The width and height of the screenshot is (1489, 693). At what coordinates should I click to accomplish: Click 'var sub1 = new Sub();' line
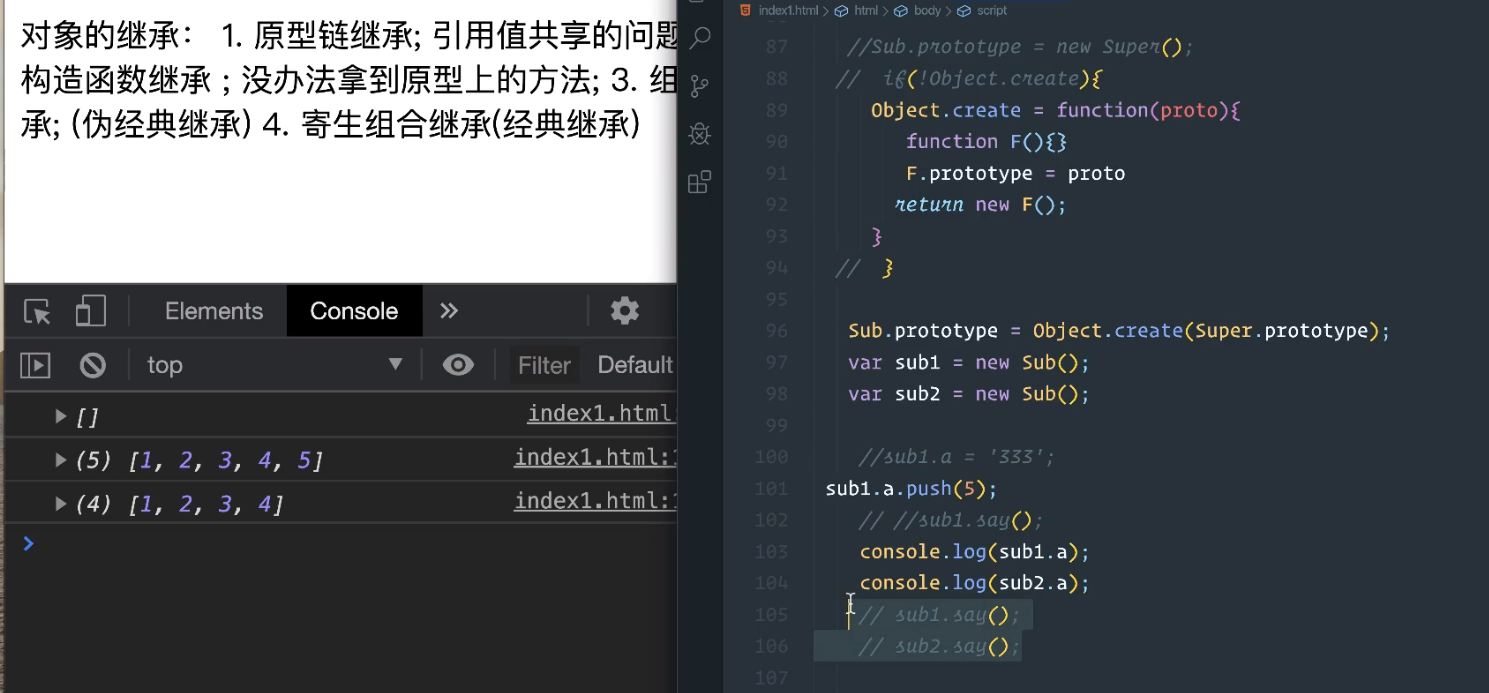point(968,362)
